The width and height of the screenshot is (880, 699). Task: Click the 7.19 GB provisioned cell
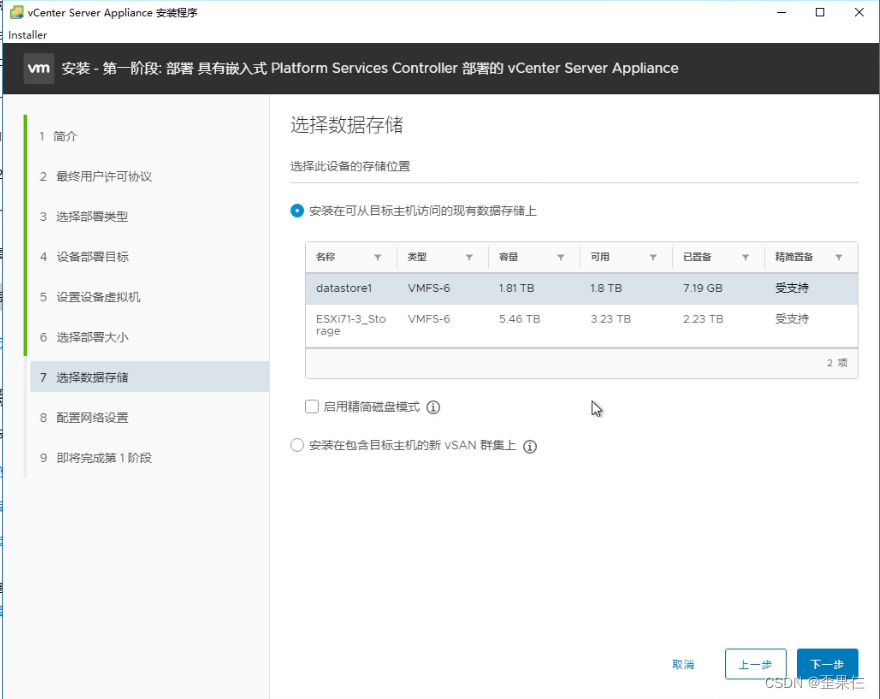click(x=703, y=289)
